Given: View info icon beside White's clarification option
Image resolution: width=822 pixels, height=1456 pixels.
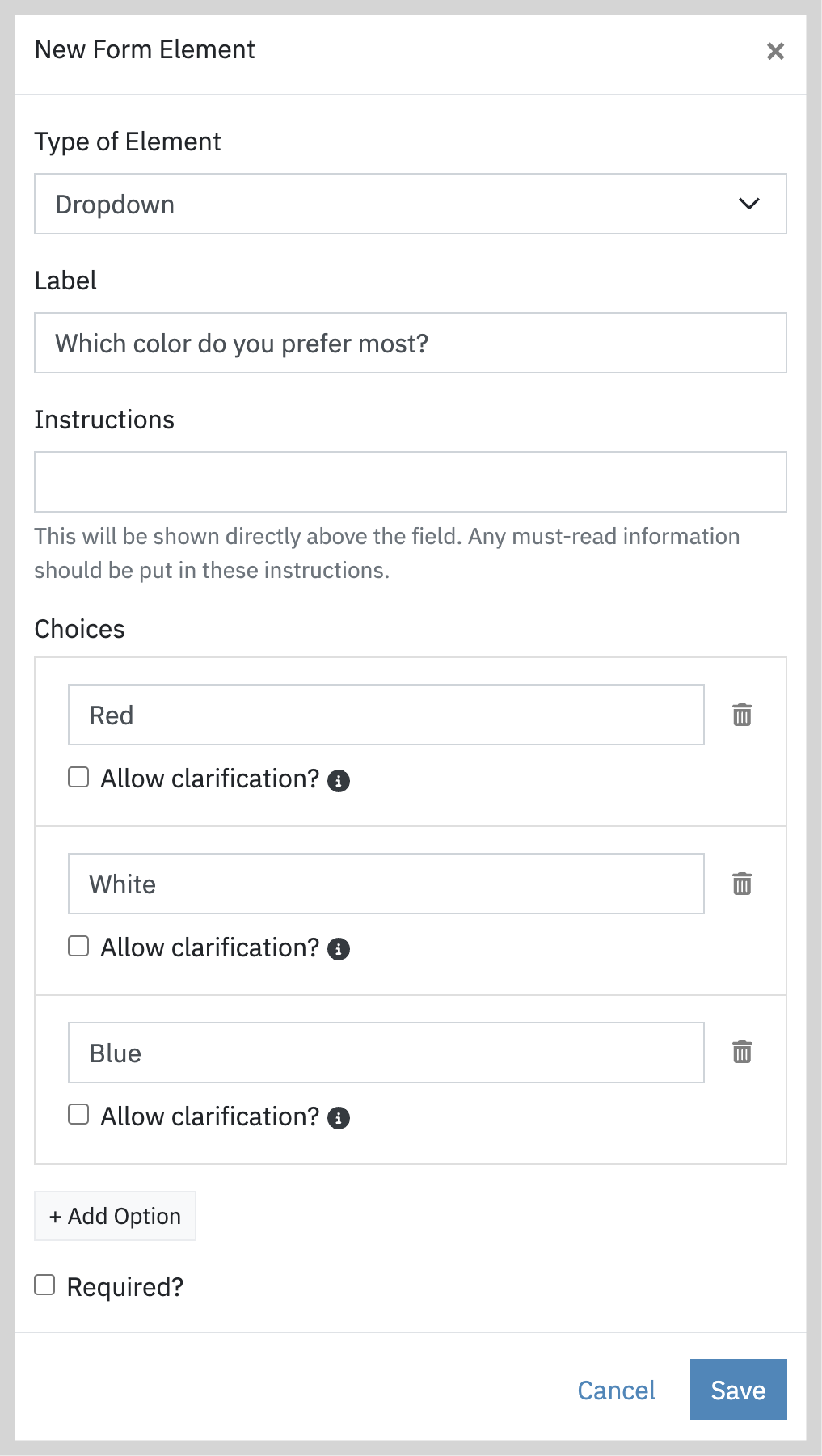Looking at the screenshot, I should pos(339,949).
